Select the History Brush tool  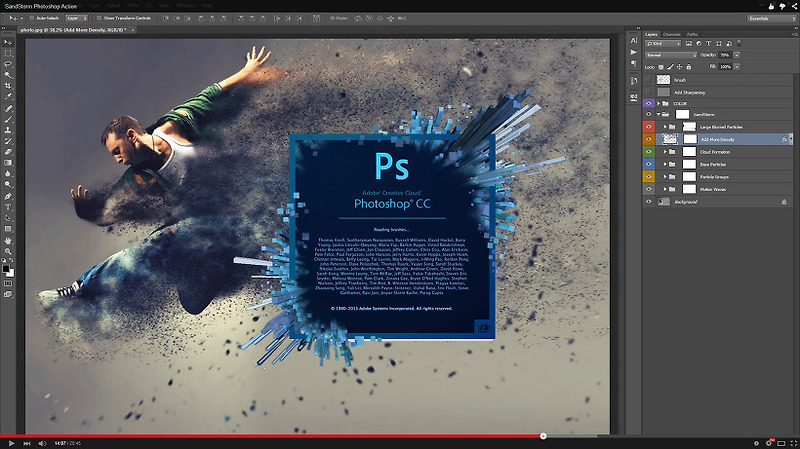click(8, 141)
